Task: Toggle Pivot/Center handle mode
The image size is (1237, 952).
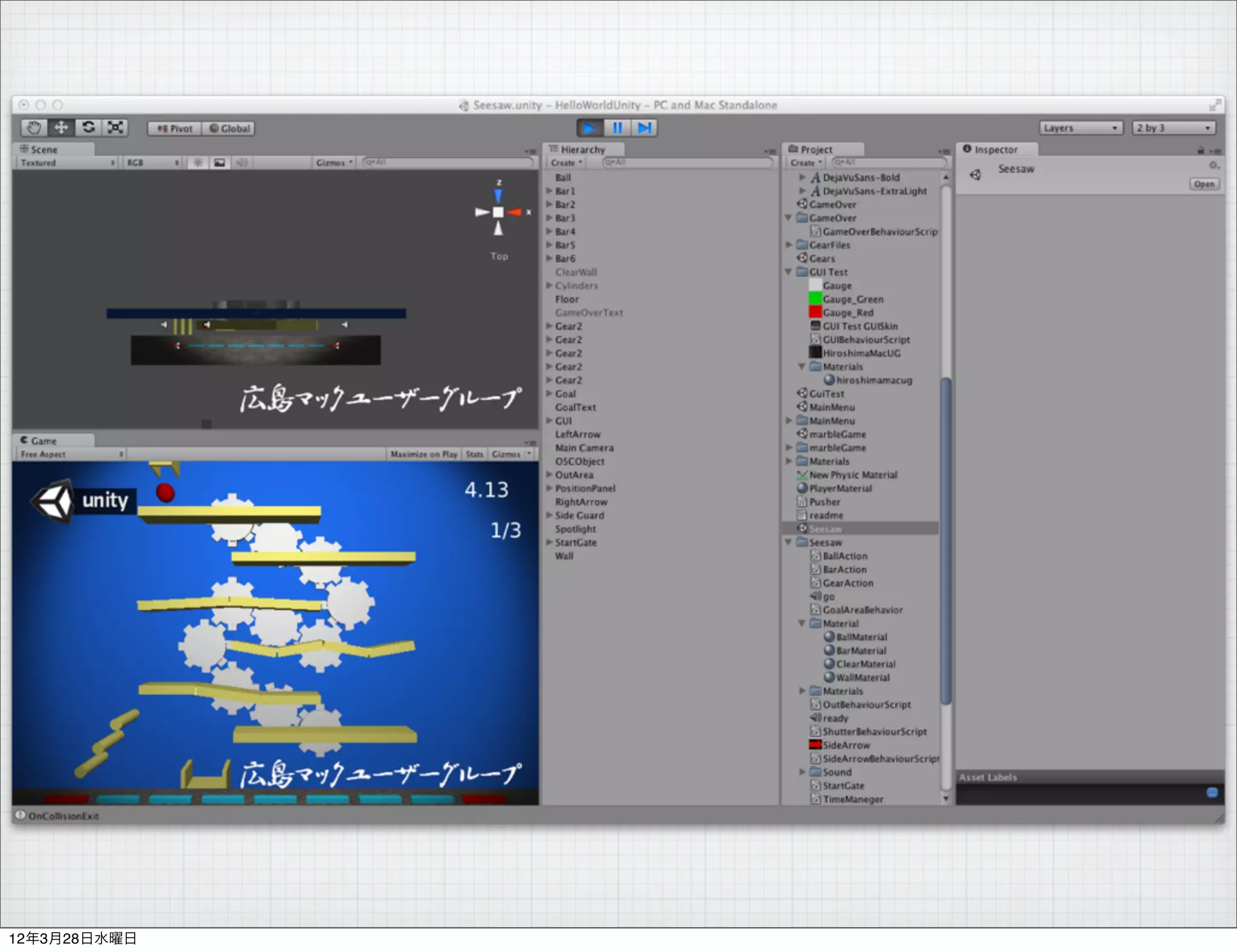Action: [175, 129]
